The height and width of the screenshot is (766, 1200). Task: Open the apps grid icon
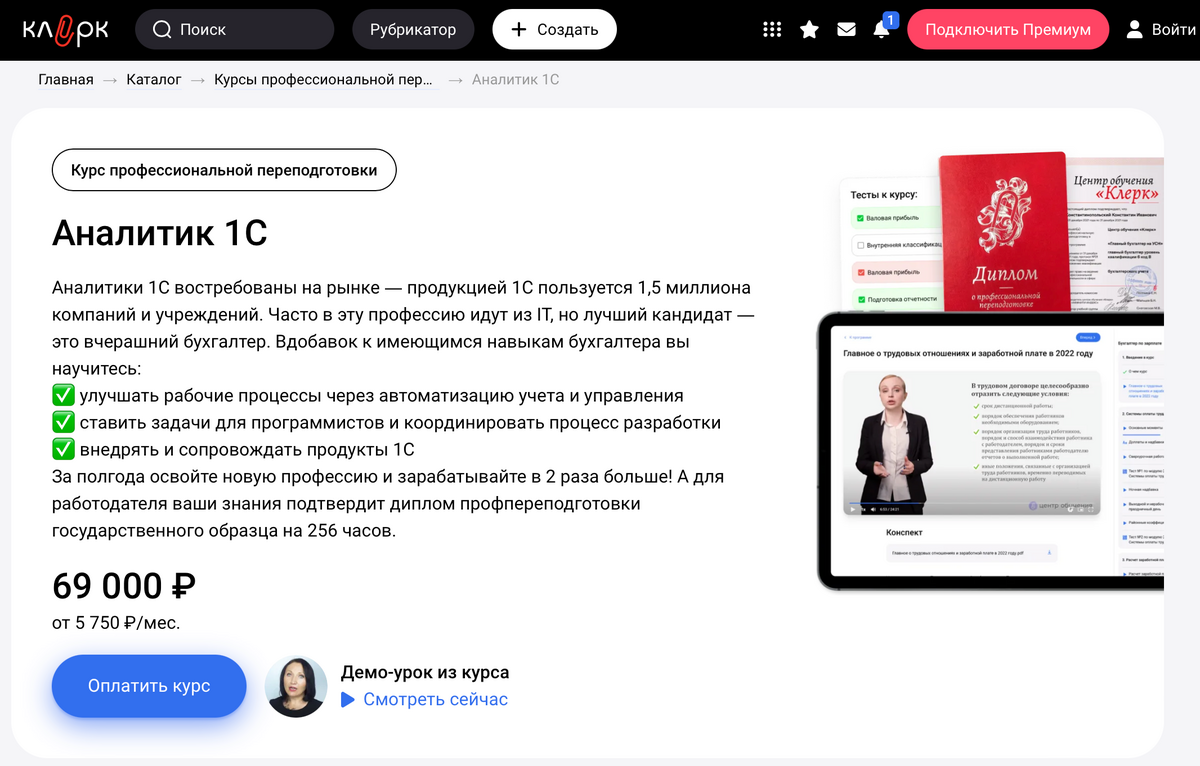[x=772, y=30]
